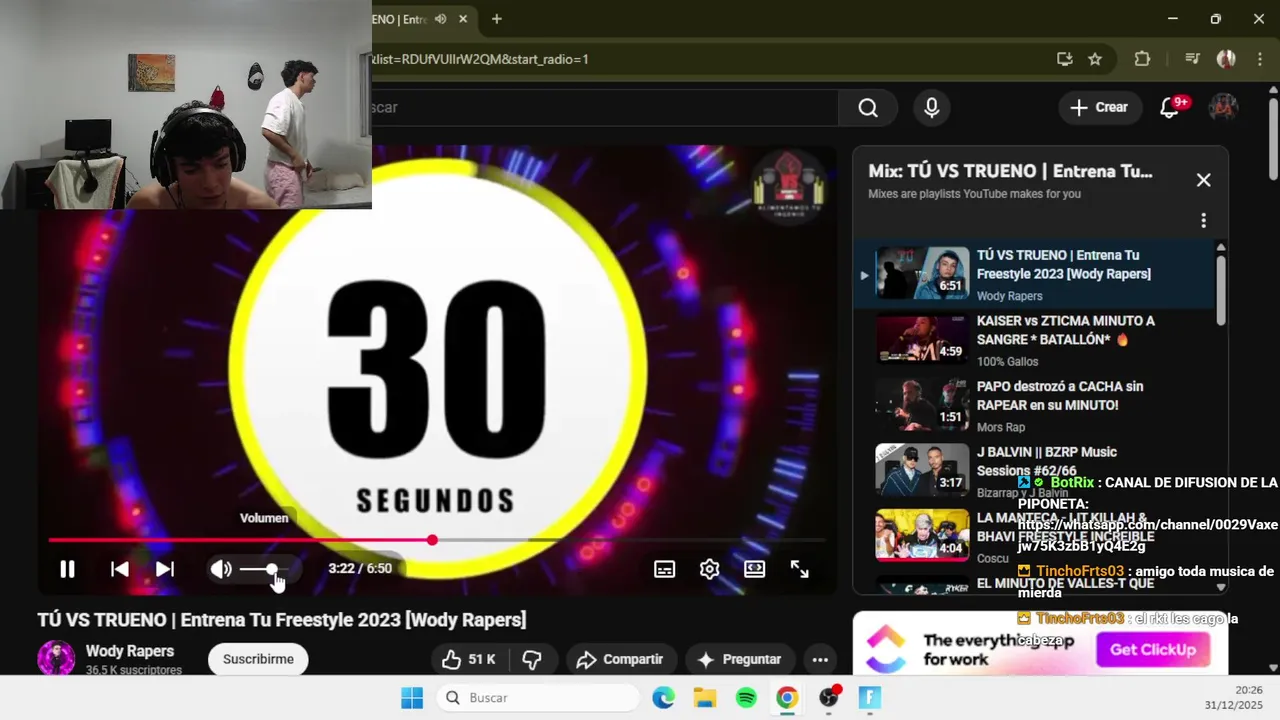Start voice search with microphone
This screenshot has width=1280, height=720.
[932, 107]
